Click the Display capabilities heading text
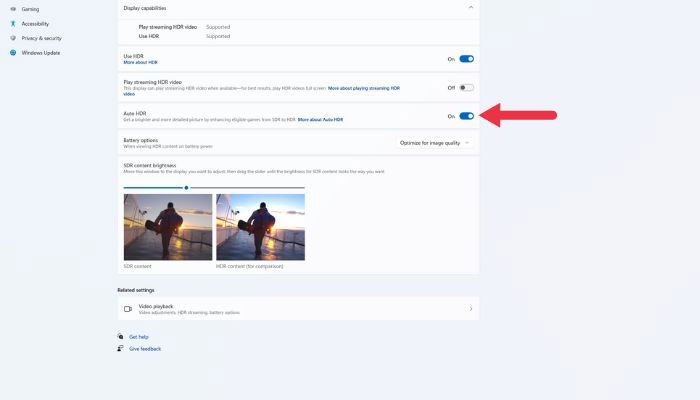700x400 pixels. pos(145,8)
